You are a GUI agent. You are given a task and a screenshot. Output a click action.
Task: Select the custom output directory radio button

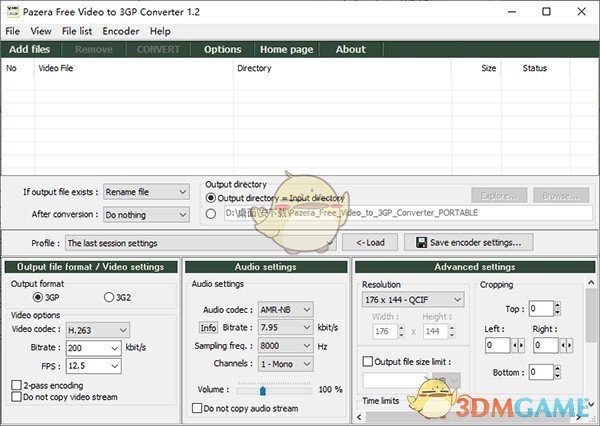click(x=211, y=214)
